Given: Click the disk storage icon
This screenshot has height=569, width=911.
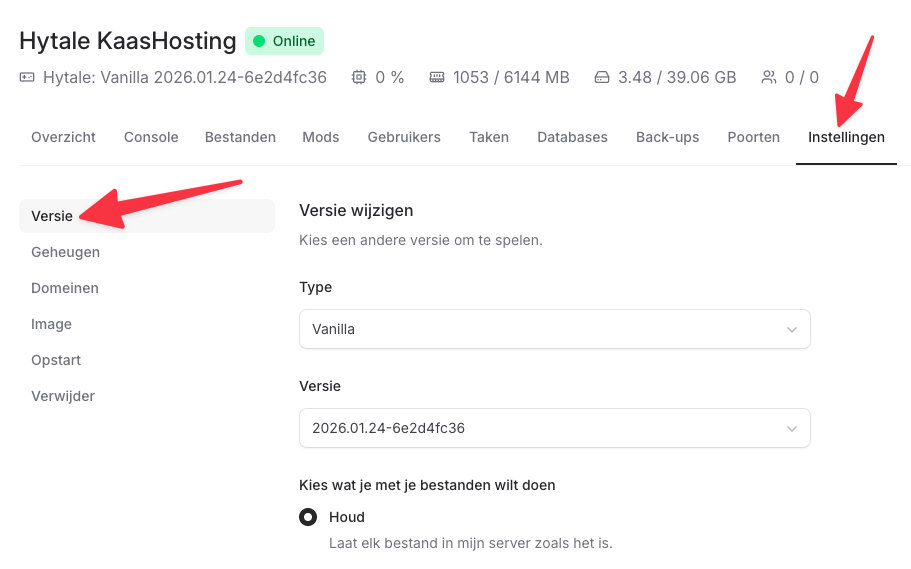Looking at the screenshot, I should click(601, 77).
